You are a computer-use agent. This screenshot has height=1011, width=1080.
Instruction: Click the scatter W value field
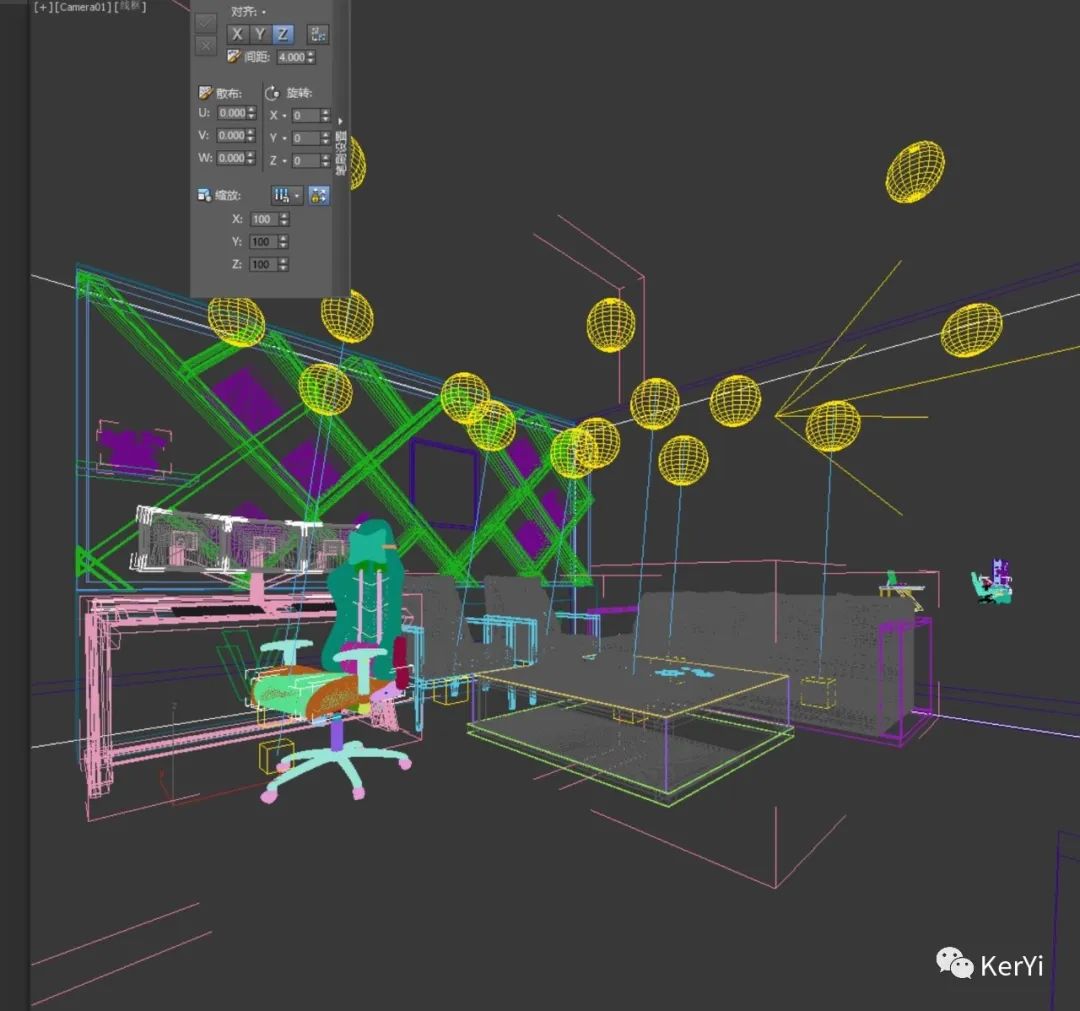tap(232, 158)
